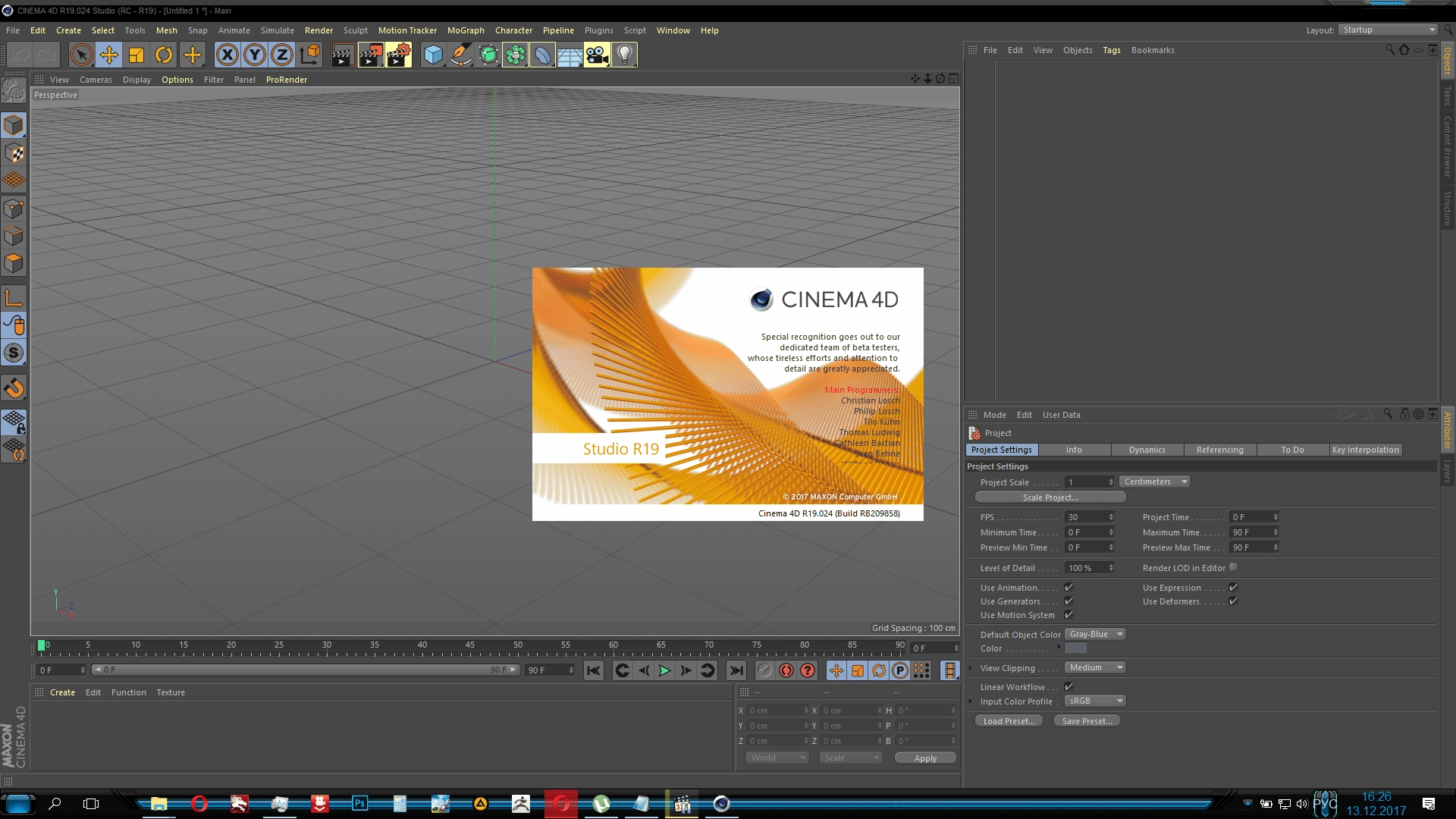Screen dimensions: 1456x819
Task: Open World coordinate dropdown
Action: tap(777, 758)
